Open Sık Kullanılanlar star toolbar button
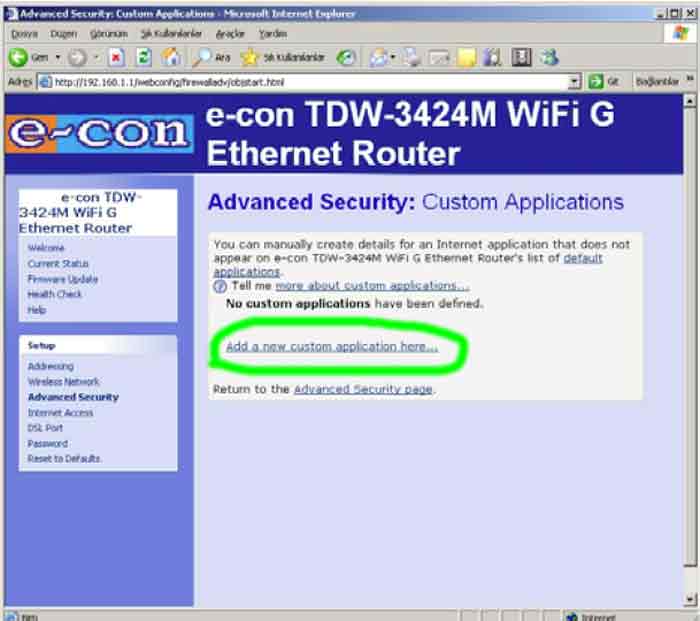 282,57
